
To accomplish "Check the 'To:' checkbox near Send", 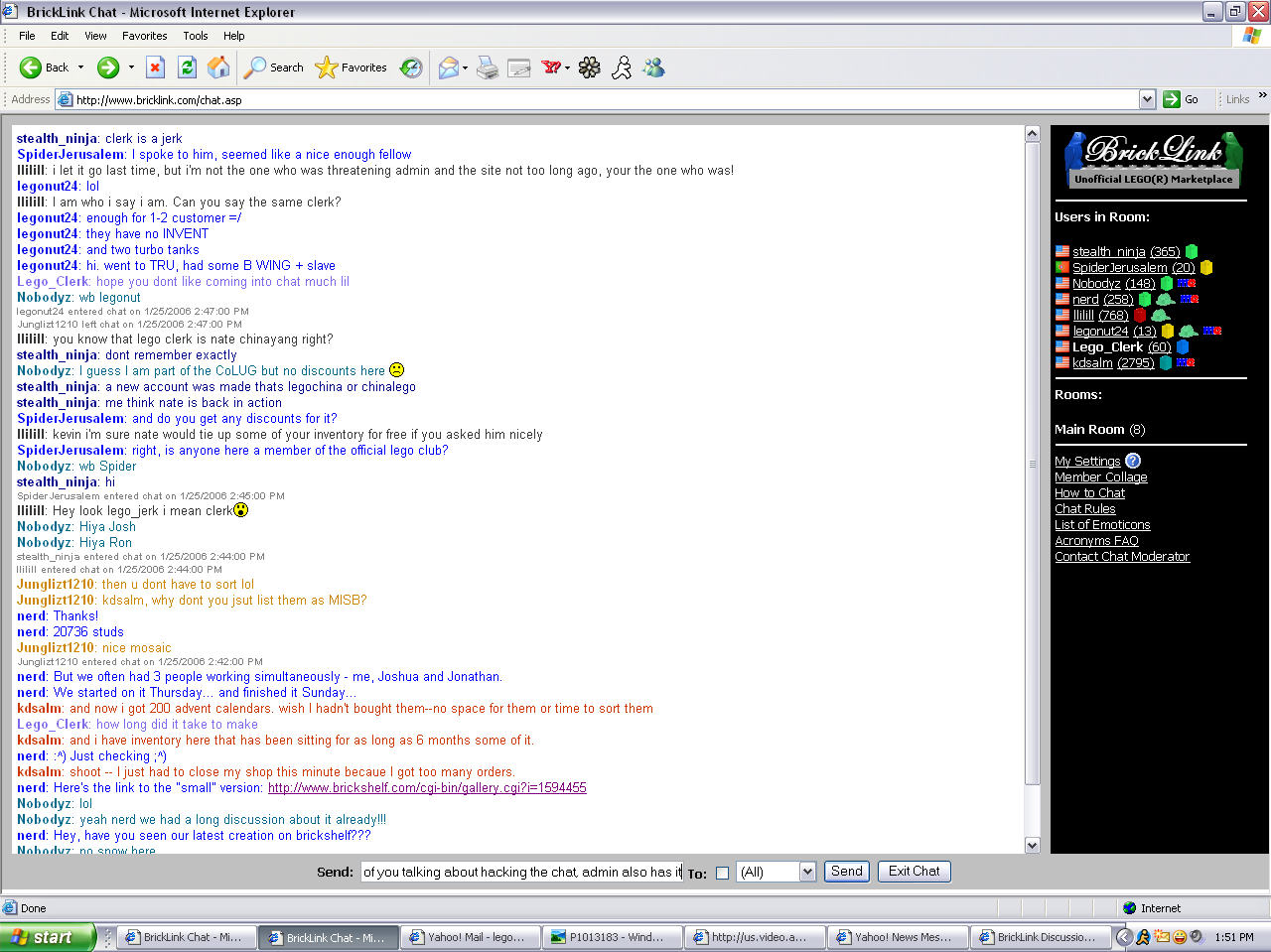I will point(722,872).
